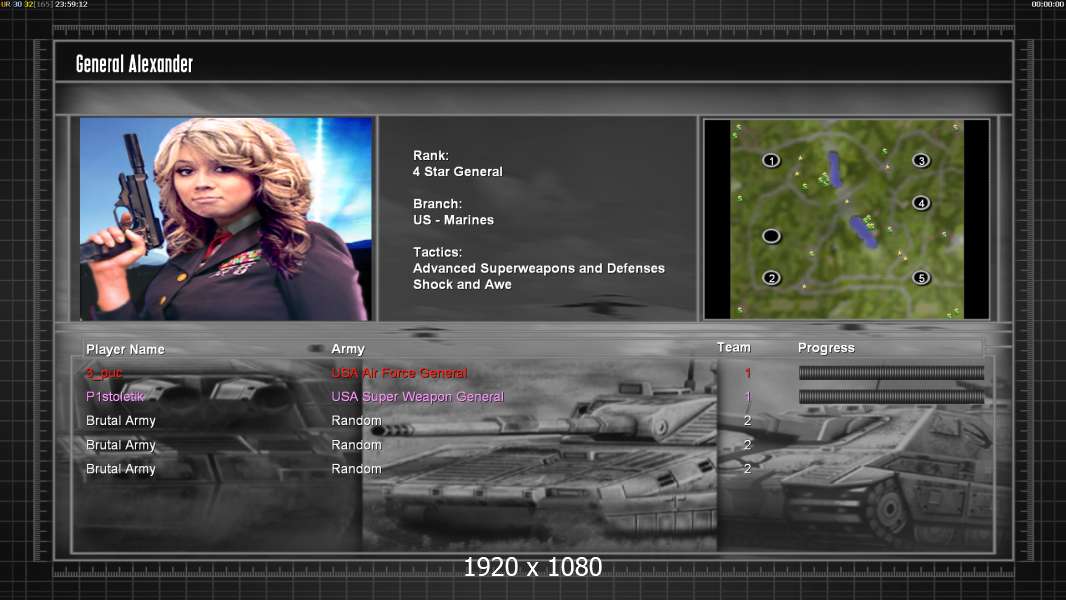Click the 'Player Name' column header
This screenshot has width=1066, height=600.
coord(125,349)
